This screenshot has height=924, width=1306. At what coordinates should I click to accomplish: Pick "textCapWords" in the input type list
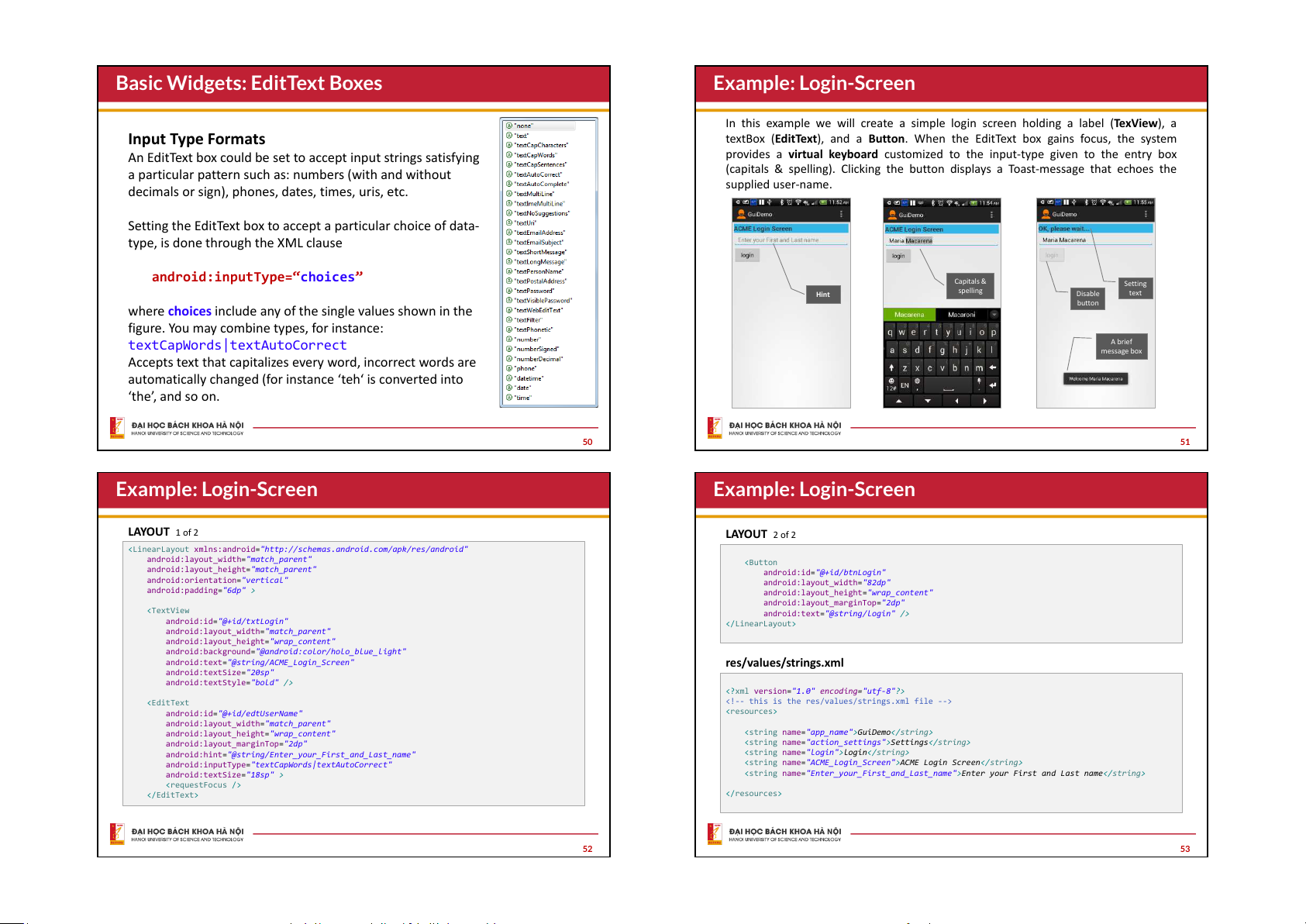[x=535, y=155]
